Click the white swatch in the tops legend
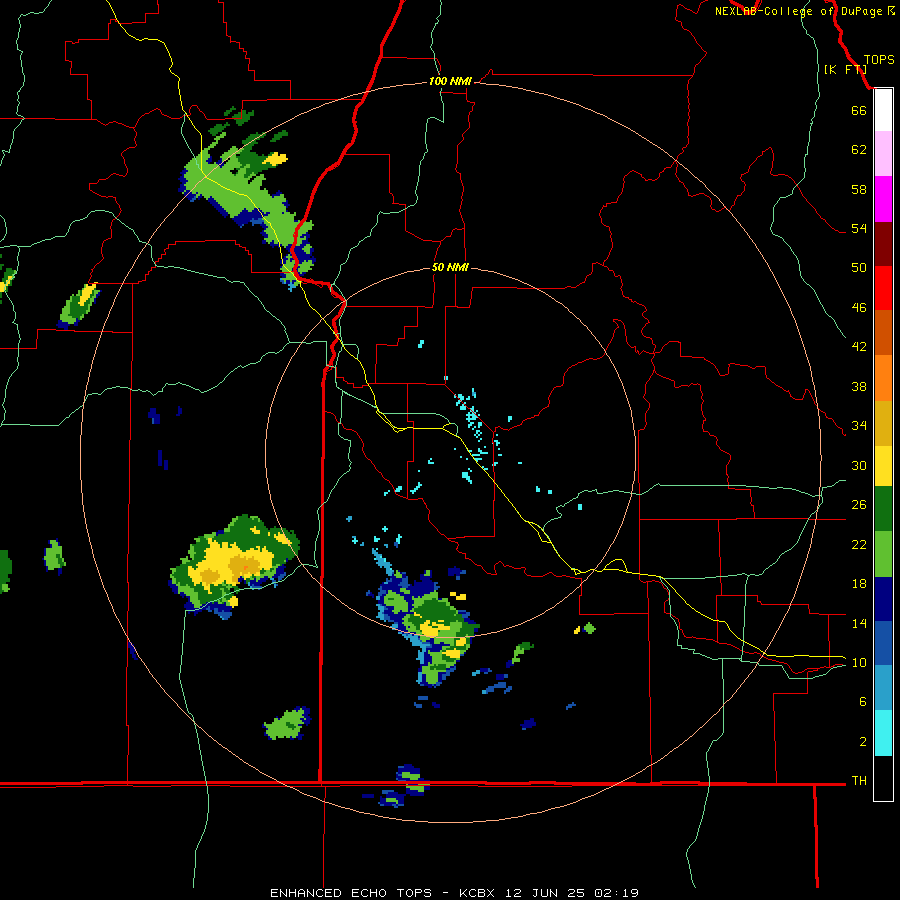The height and width of the screenshot is (900, 900). point(883,110)
